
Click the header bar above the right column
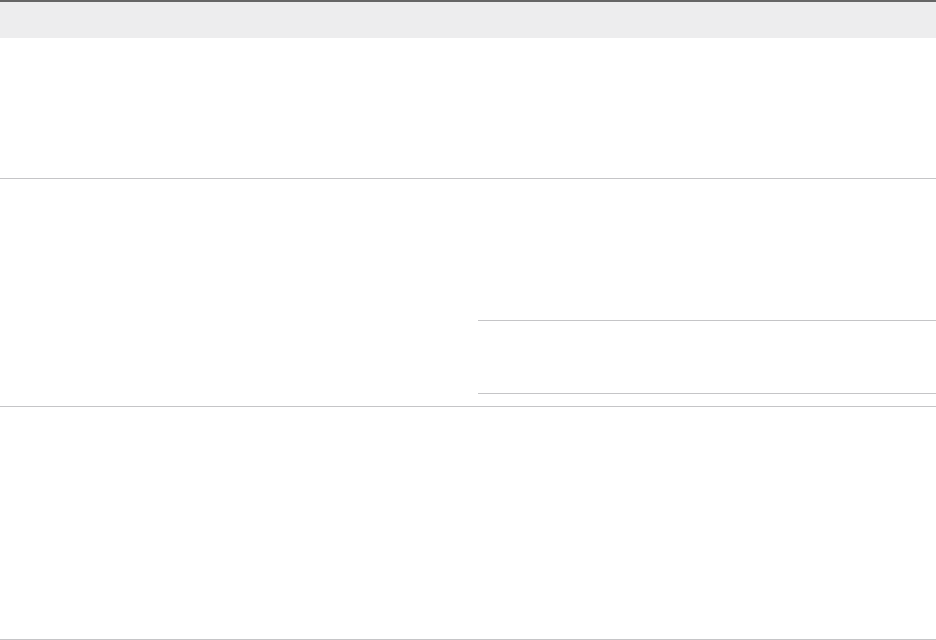(x=706, y=20)
